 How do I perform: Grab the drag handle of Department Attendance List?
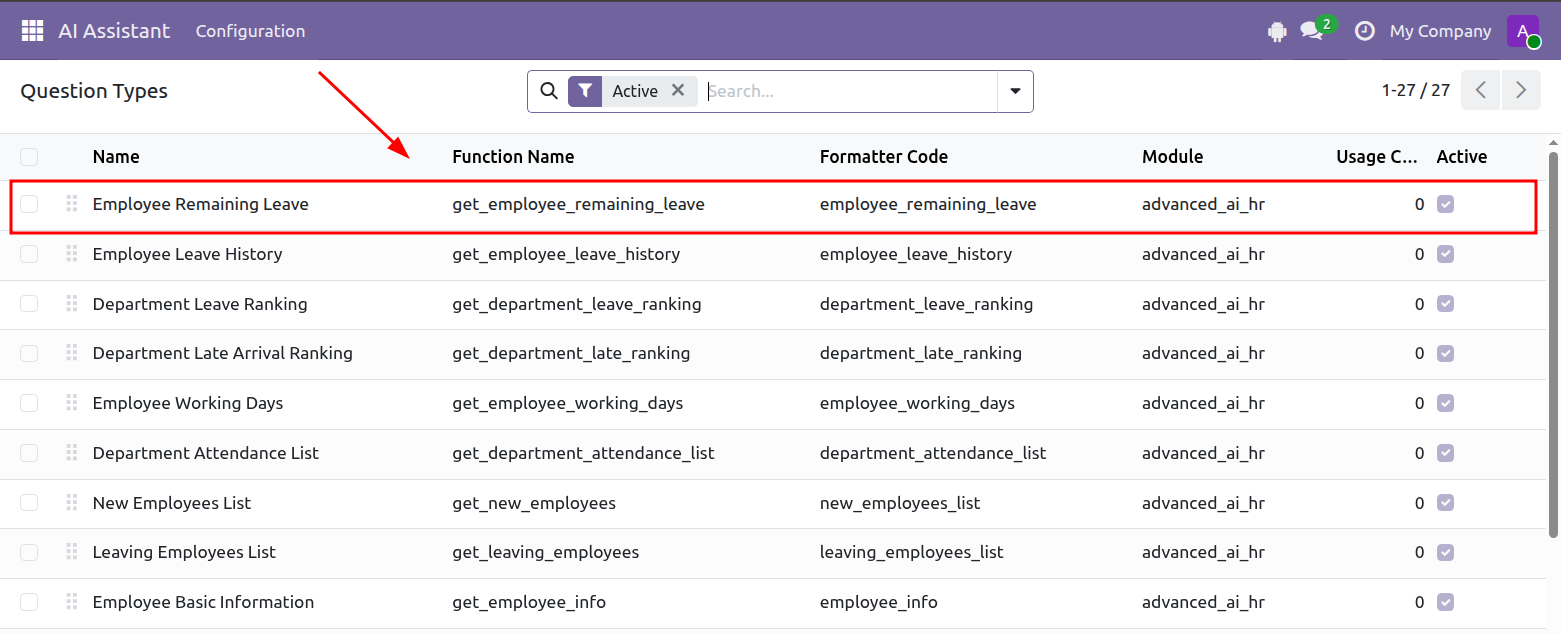(x=71, y=453)
